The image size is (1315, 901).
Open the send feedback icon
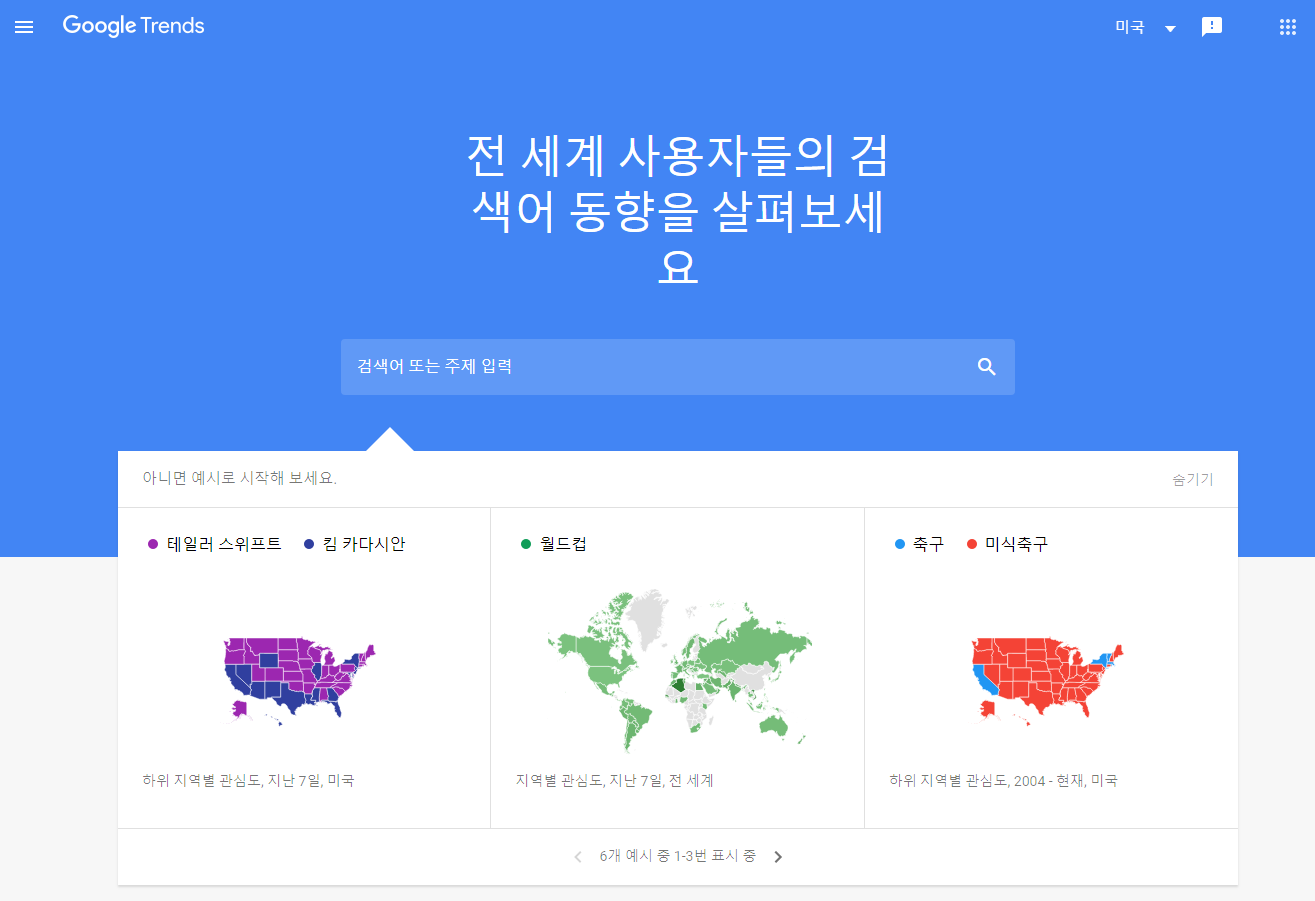pyautogui.click(x=1212, y=27)
